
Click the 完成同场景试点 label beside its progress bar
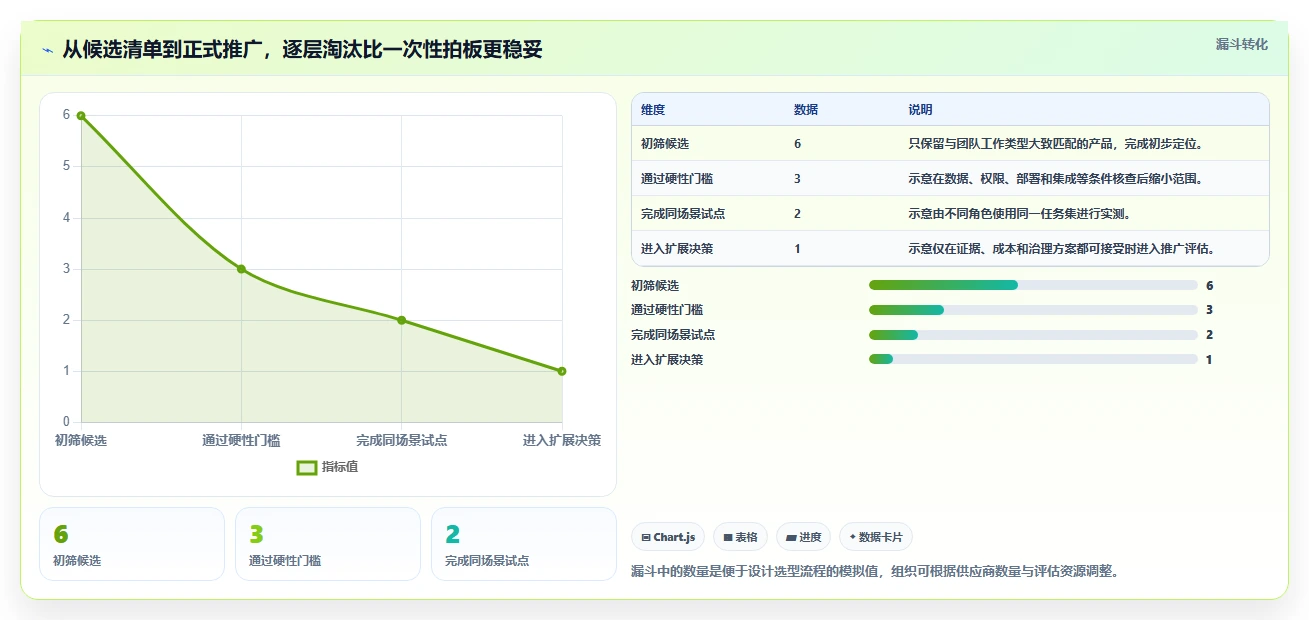pos(673,335)
